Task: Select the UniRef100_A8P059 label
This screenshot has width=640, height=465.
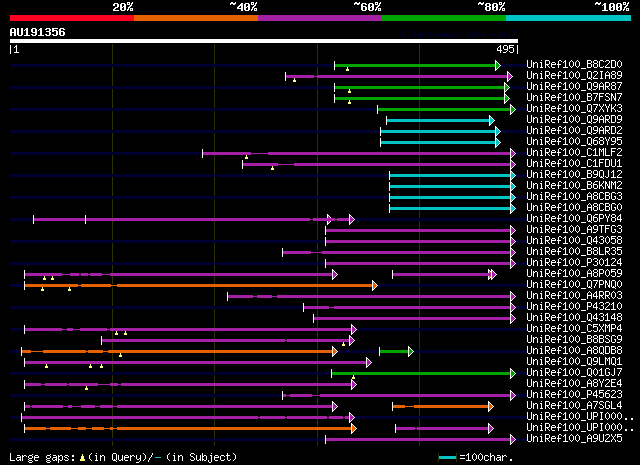Action: point(574,274)
